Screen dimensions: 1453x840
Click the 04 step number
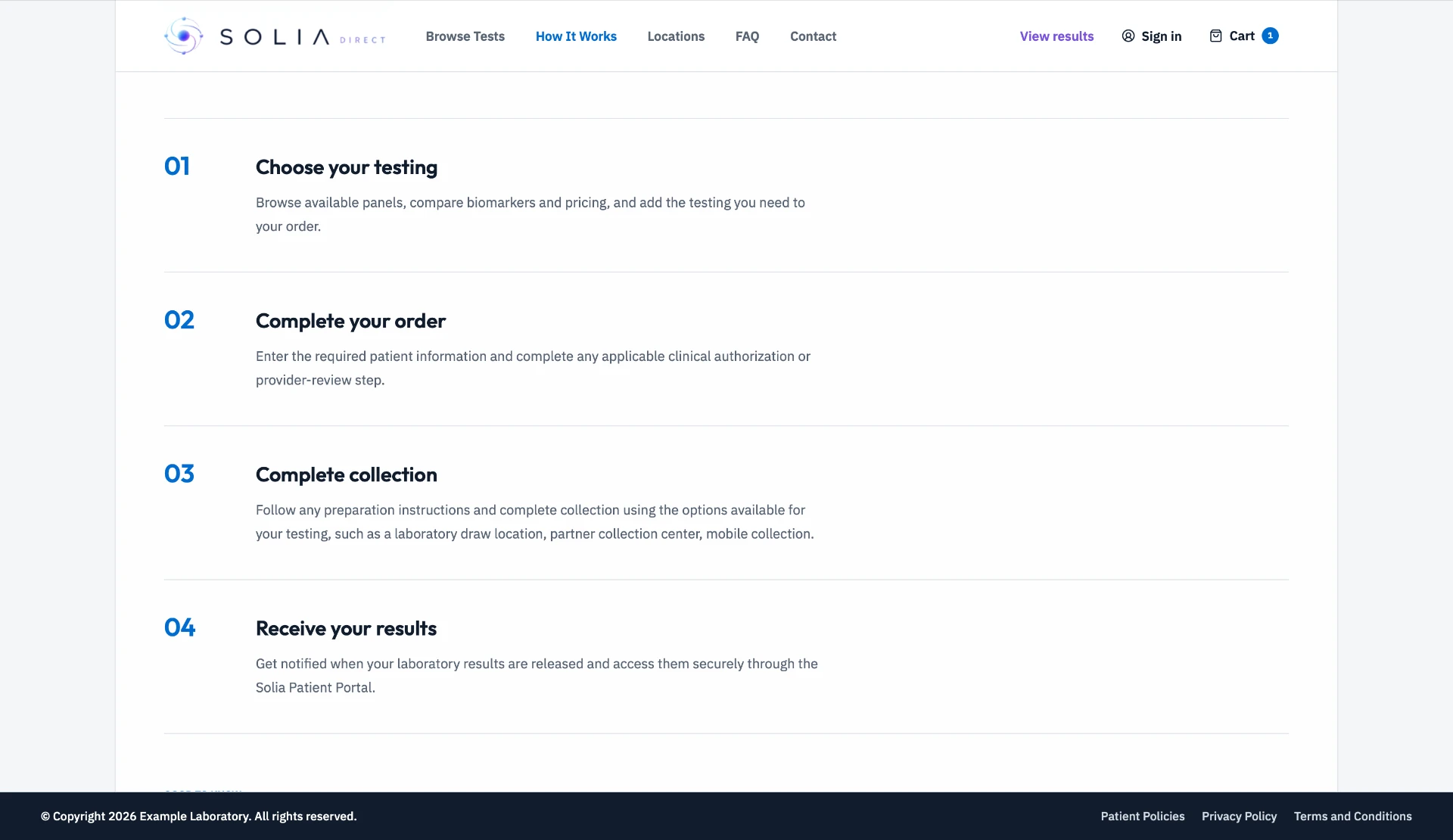[180, 627]
